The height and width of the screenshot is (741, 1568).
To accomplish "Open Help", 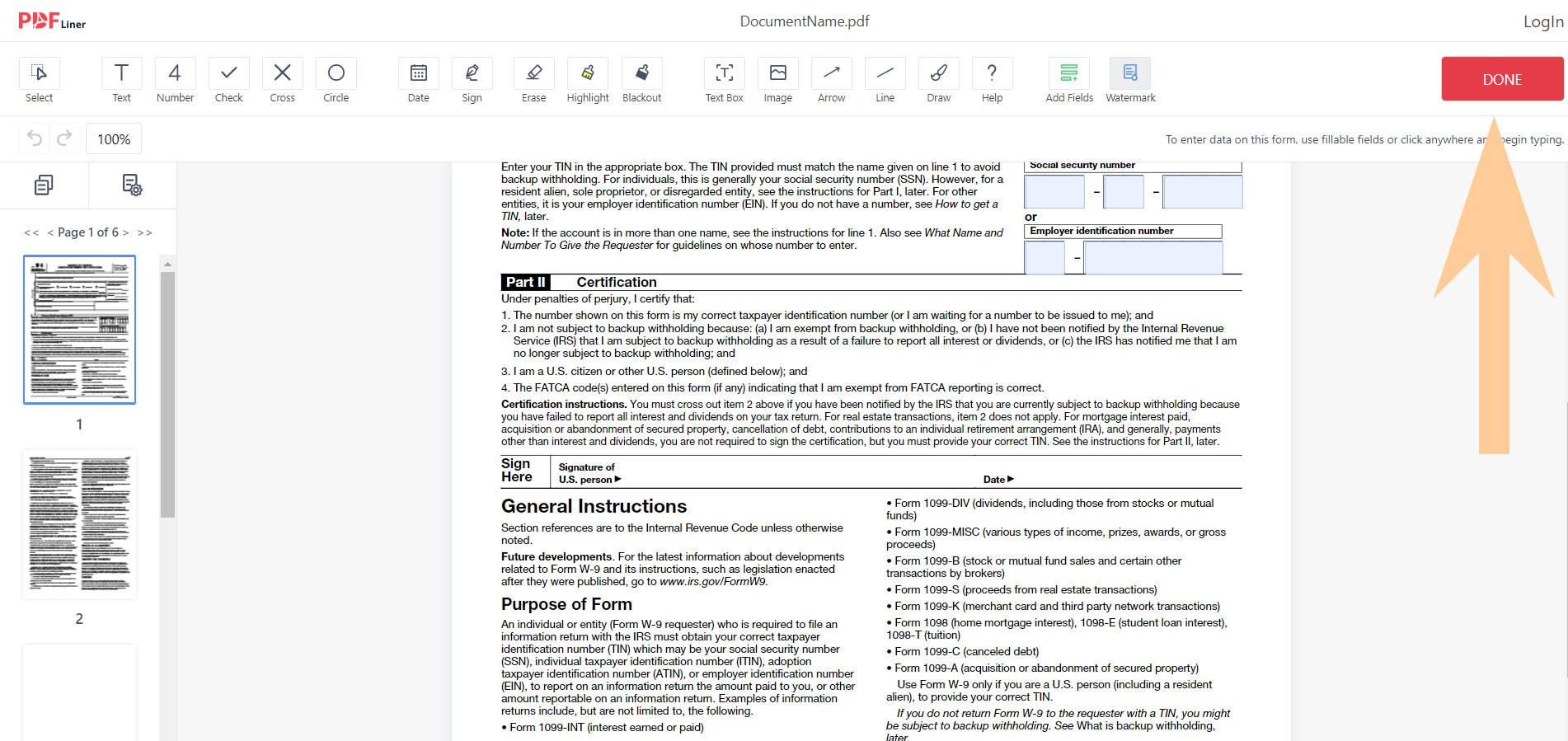I will 992,81.
